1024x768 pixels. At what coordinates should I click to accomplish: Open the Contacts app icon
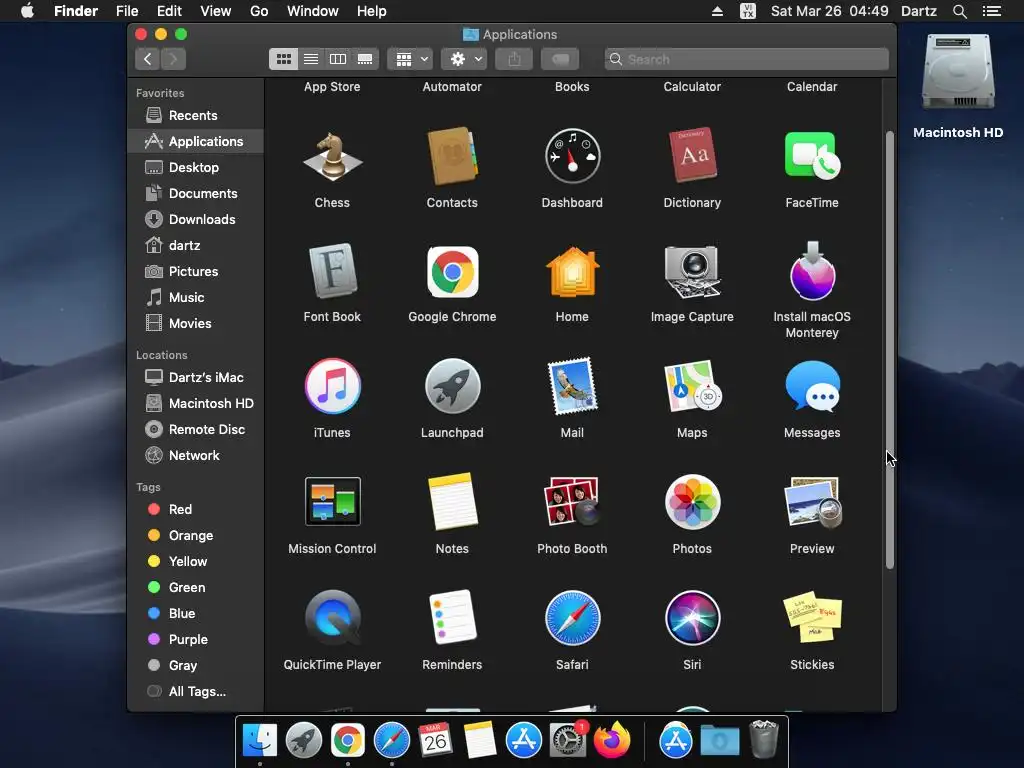coord(452,157)
